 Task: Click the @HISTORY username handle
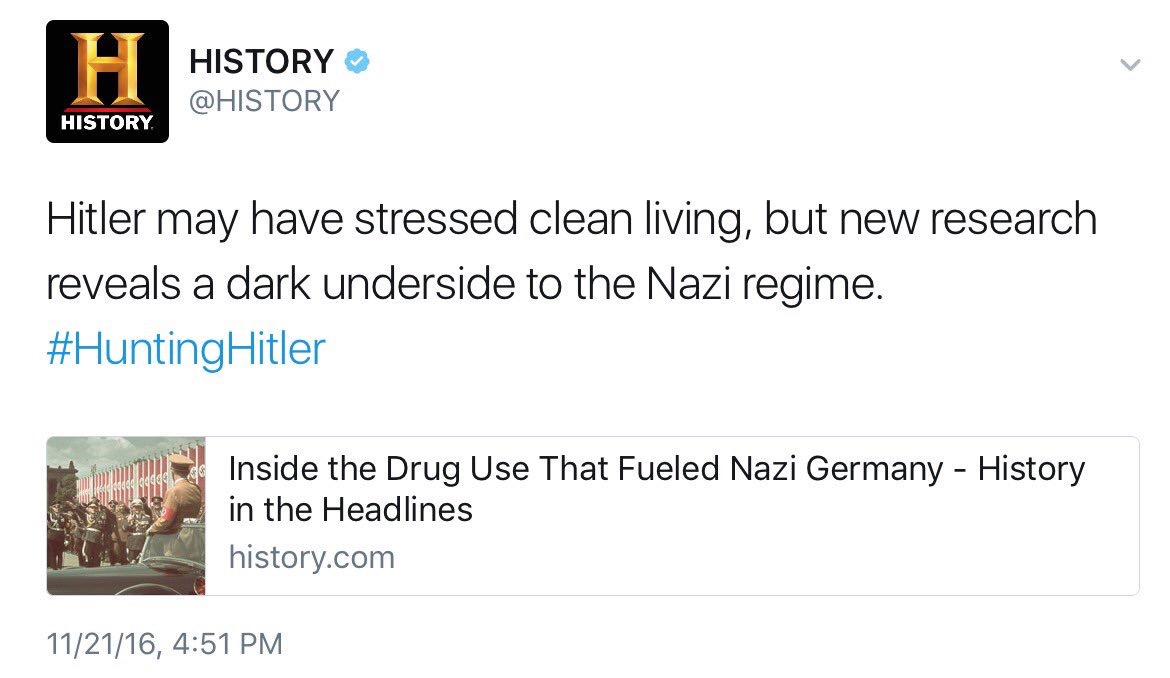pos(264,101)
